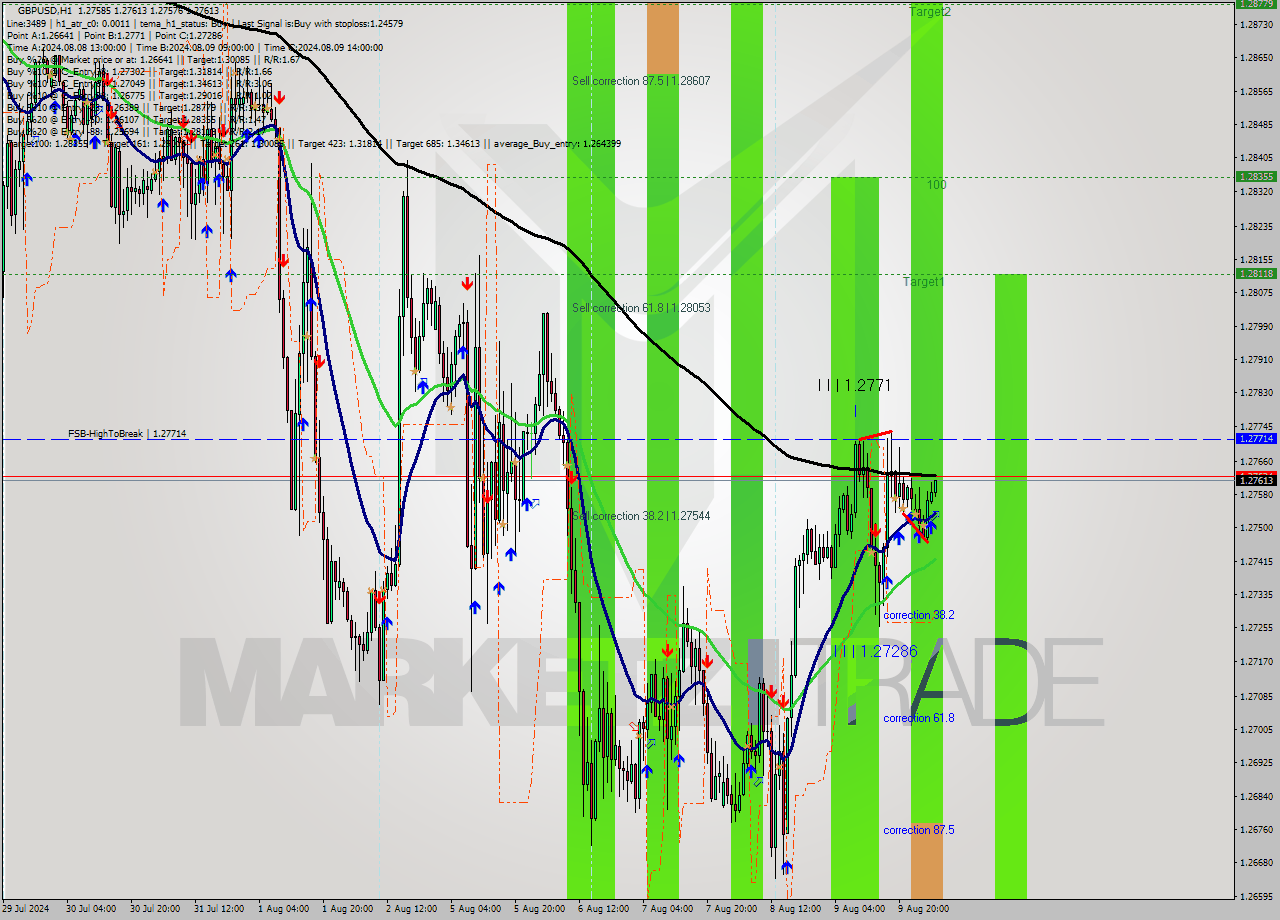Click the 'FSB-HighToBreak | 1.27714' line label
This screenshot has width=1280, height=920.
pos(127,434)
